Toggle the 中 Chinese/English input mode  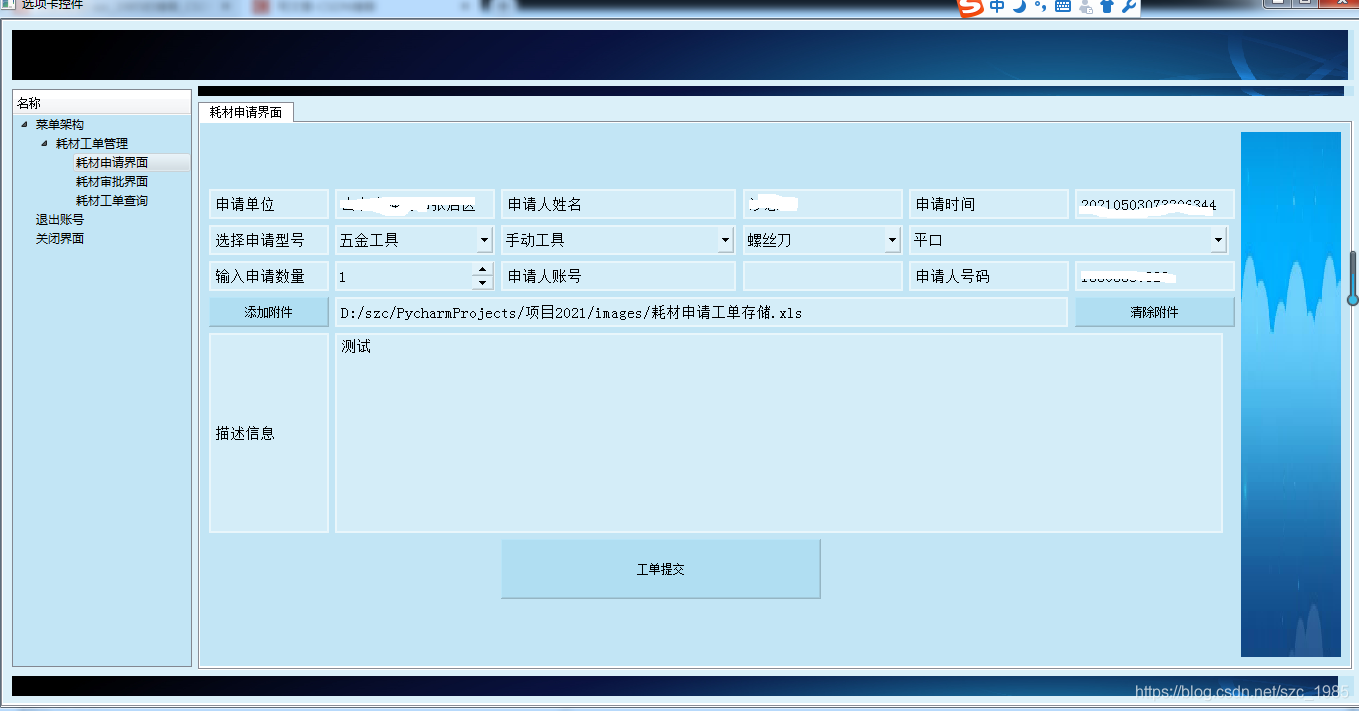coord(997,6)
